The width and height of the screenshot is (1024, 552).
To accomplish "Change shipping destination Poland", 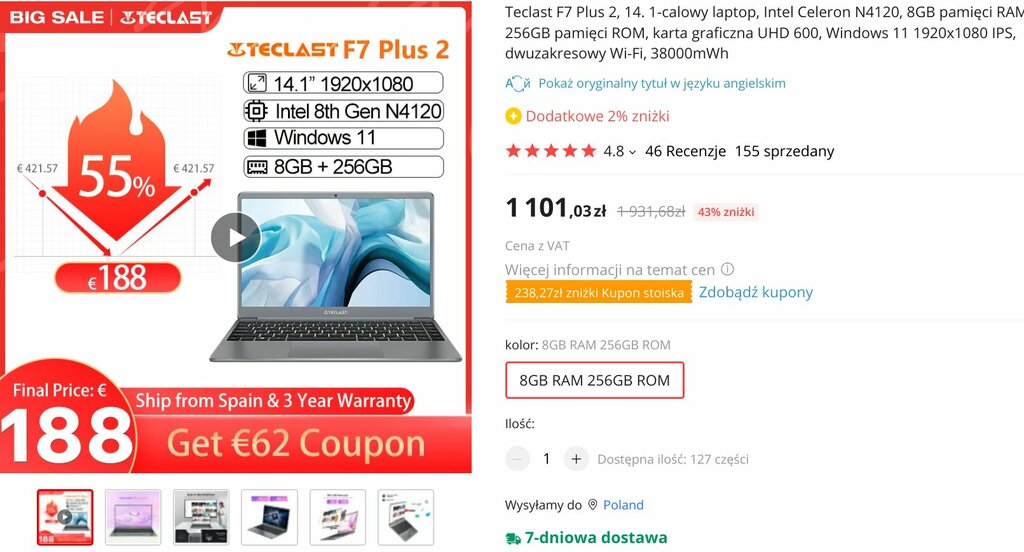I will (623, 505).
